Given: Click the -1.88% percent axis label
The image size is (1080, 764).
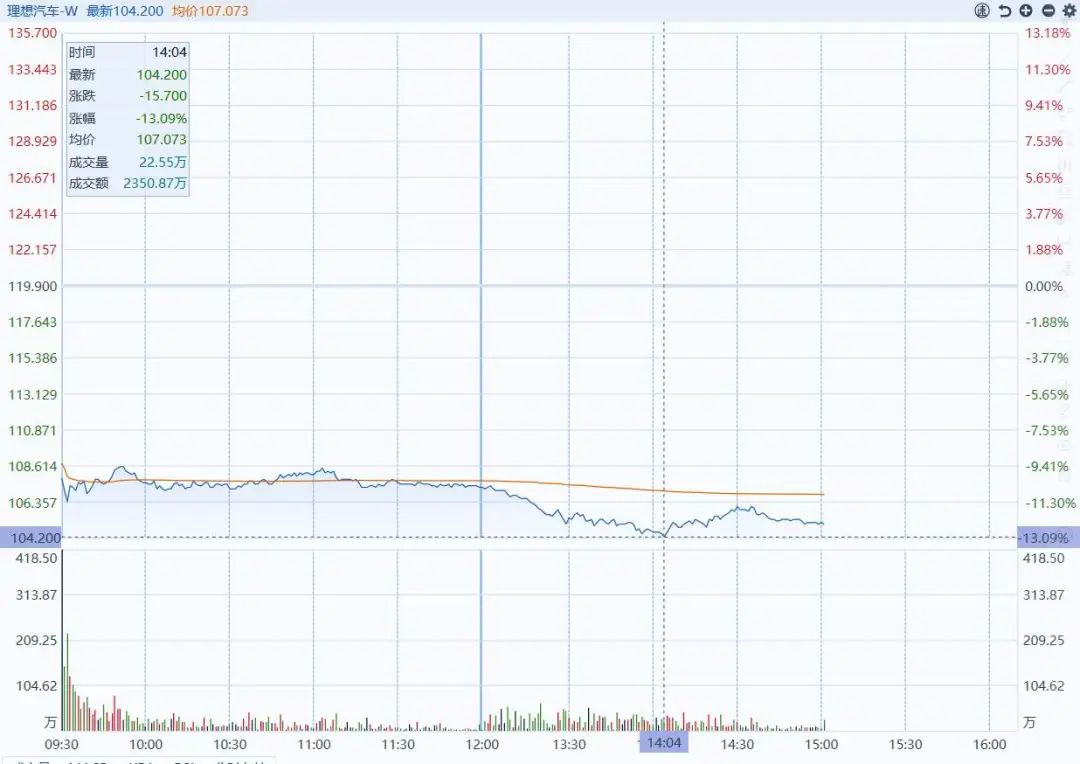Looking at the screenshot, I should [x=1047, y=322].
